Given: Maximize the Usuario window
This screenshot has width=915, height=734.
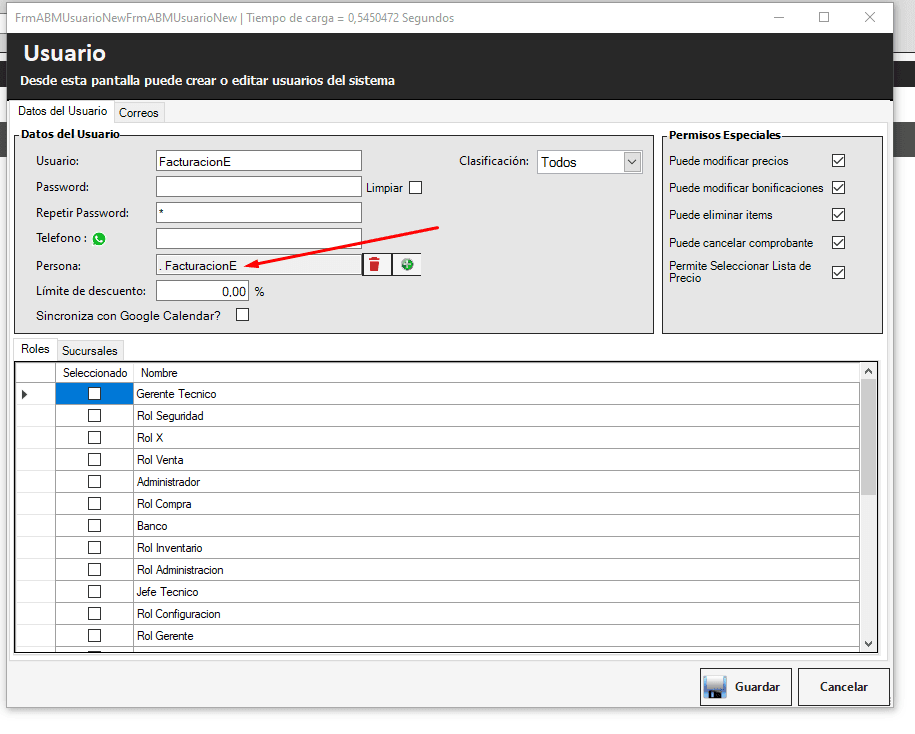Looking at the screenshot, I should point(824,17).
